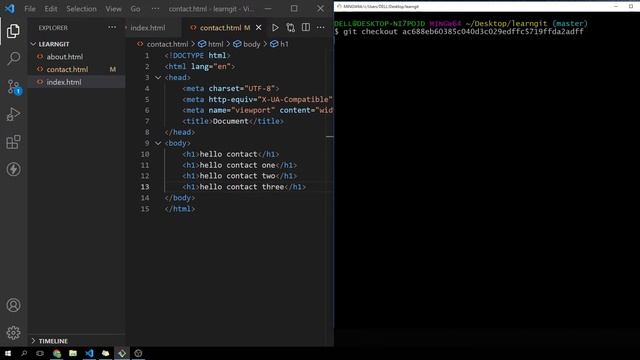The width and height of the screenshot is (640, 360).
Task: Open the last circular taskbar icon
Action: pyautogui.click(x=138, y=353)
